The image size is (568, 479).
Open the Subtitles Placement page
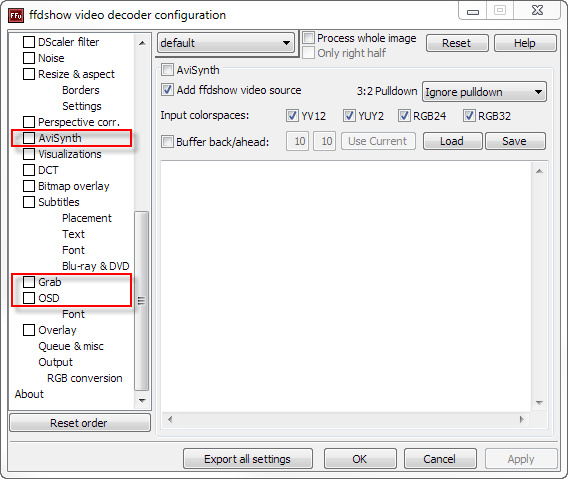point(87,218)
